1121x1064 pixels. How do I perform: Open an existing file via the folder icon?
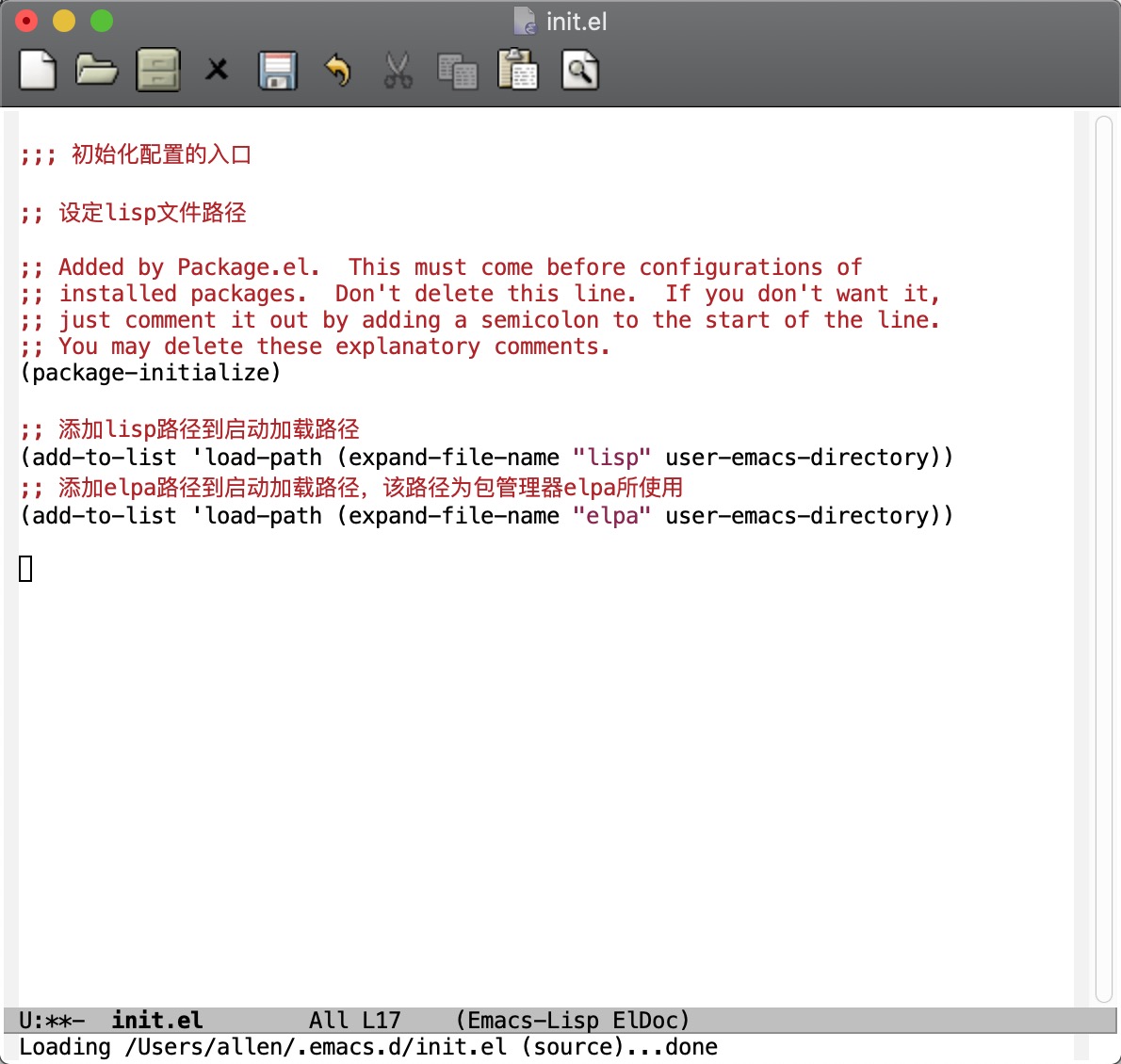pyautogui.click(x=96, y=70)
